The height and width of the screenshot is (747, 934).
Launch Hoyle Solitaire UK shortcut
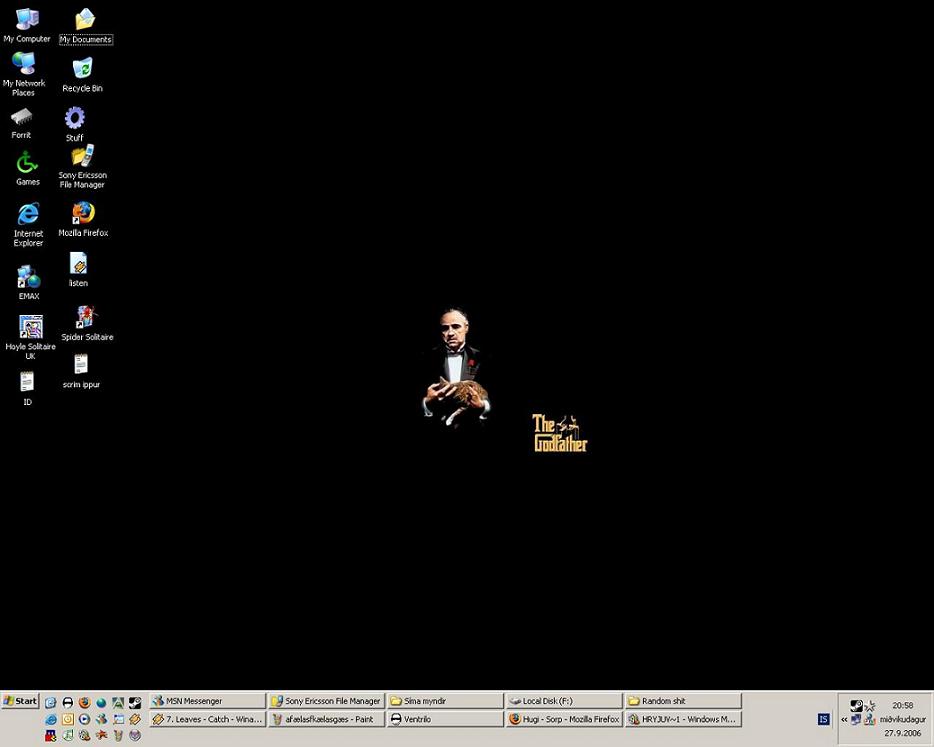point(30,337)
